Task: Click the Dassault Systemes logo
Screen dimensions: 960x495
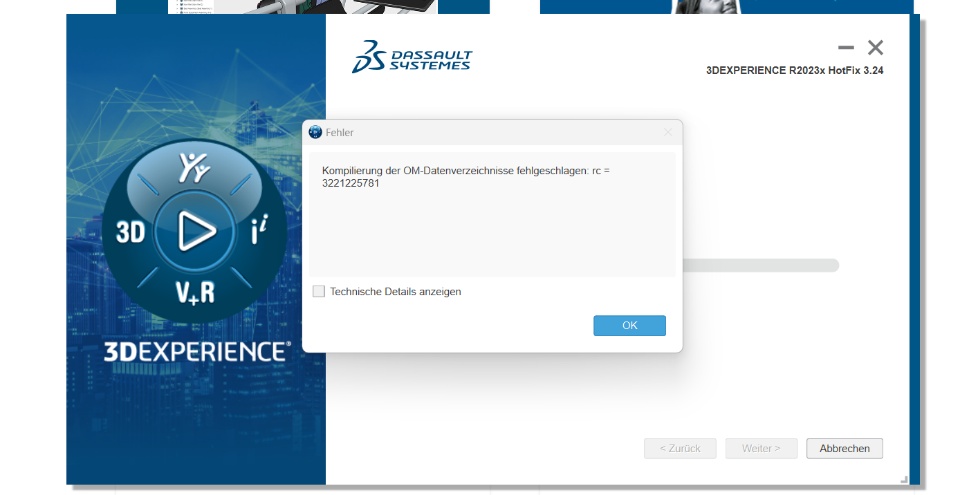Action: (412, 57)
